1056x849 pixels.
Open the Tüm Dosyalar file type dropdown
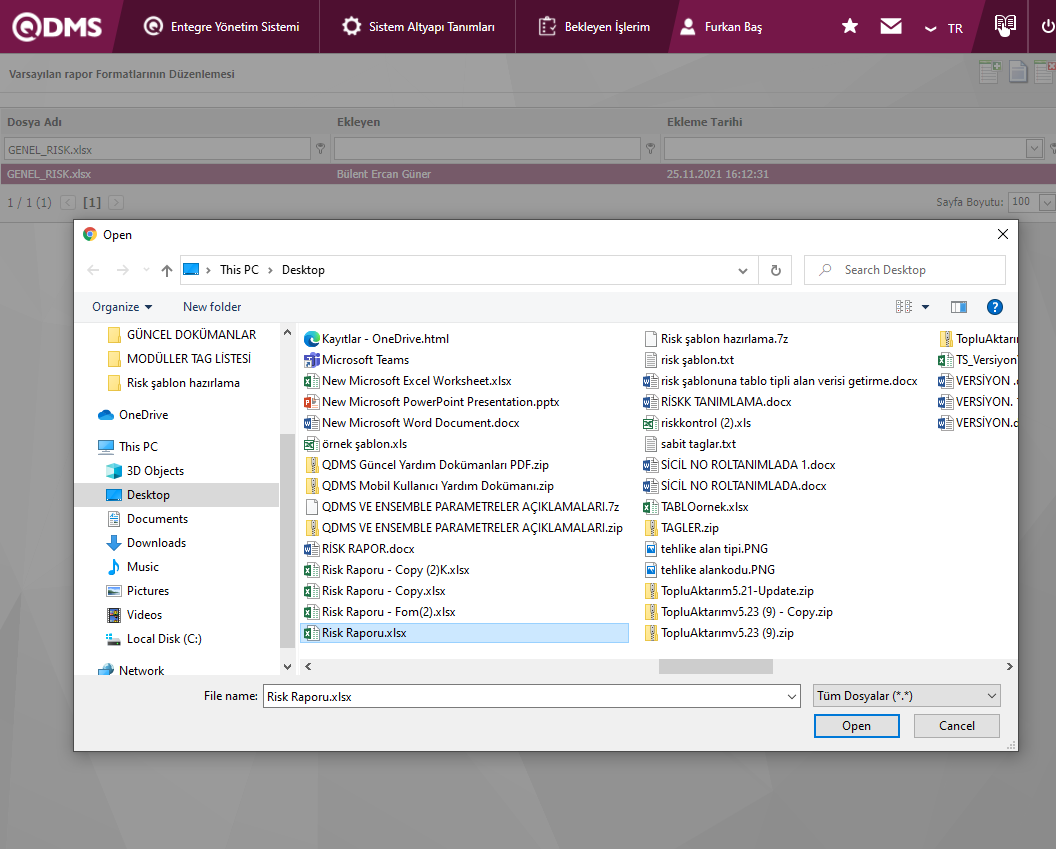[907, 696]
